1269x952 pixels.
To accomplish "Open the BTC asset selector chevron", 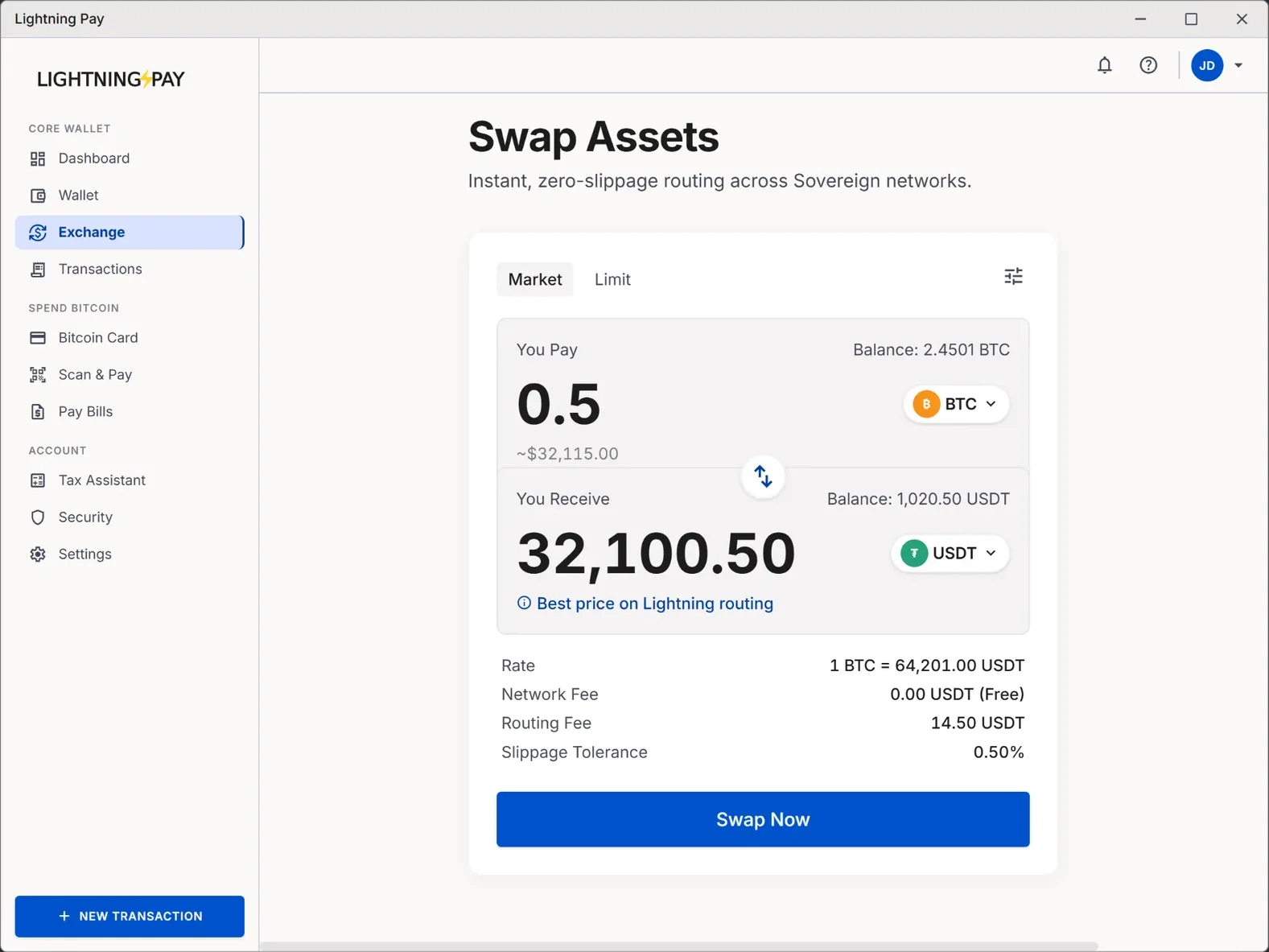I will click(x=991, y=404).
